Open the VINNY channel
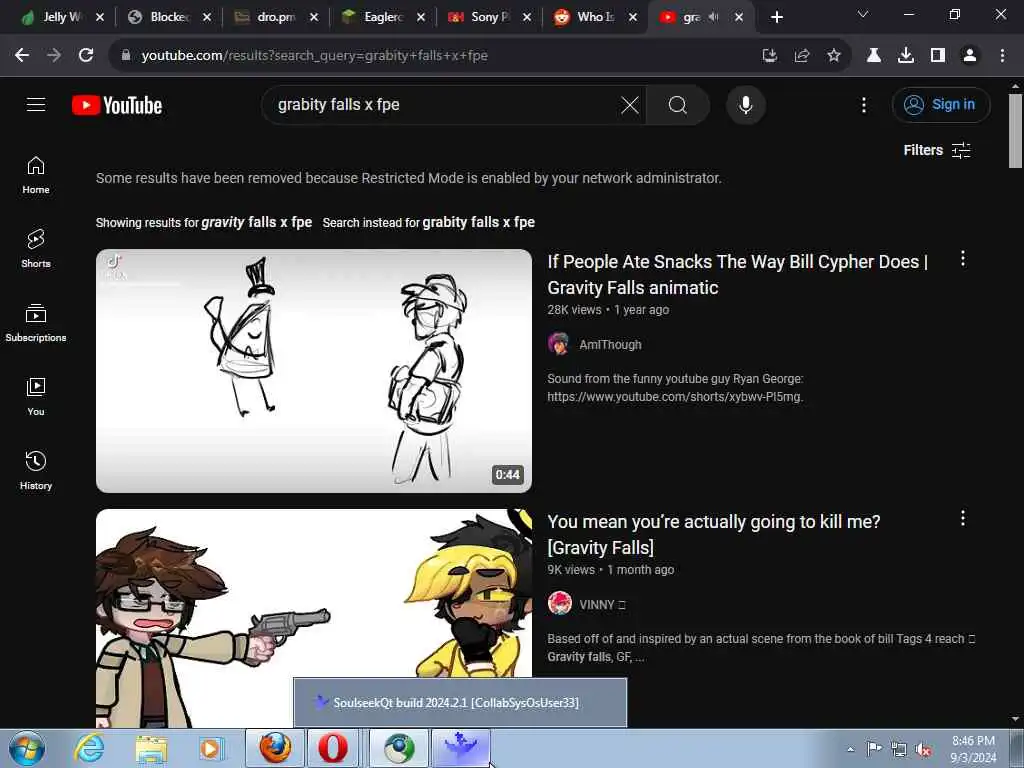 [x=596, y=605]
